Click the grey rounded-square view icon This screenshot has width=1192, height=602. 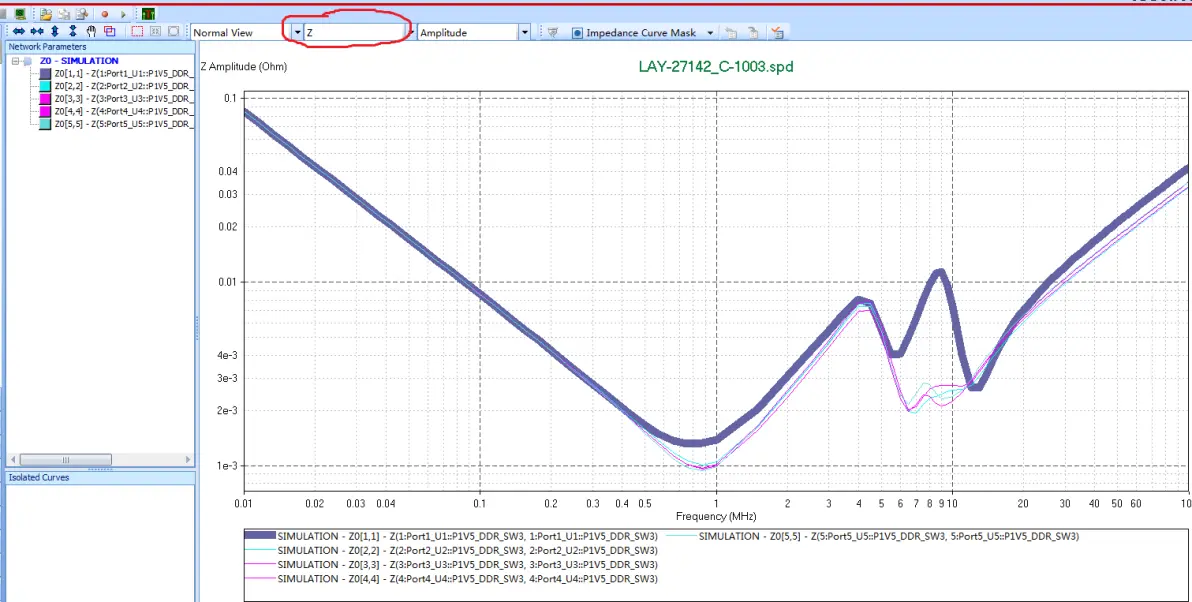pos(173,32)
